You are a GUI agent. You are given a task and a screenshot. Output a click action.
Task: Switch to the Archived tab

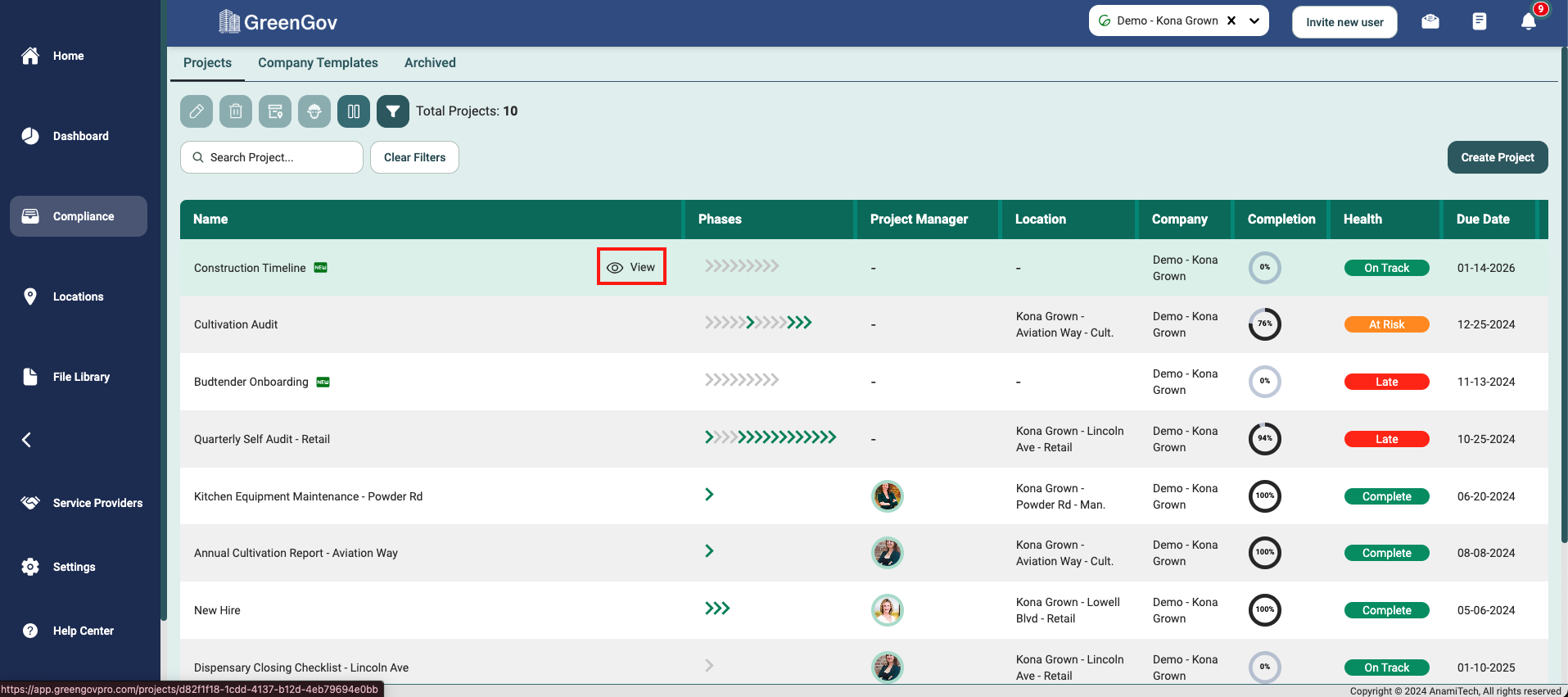pyautogui.click(x=430, y=63)
